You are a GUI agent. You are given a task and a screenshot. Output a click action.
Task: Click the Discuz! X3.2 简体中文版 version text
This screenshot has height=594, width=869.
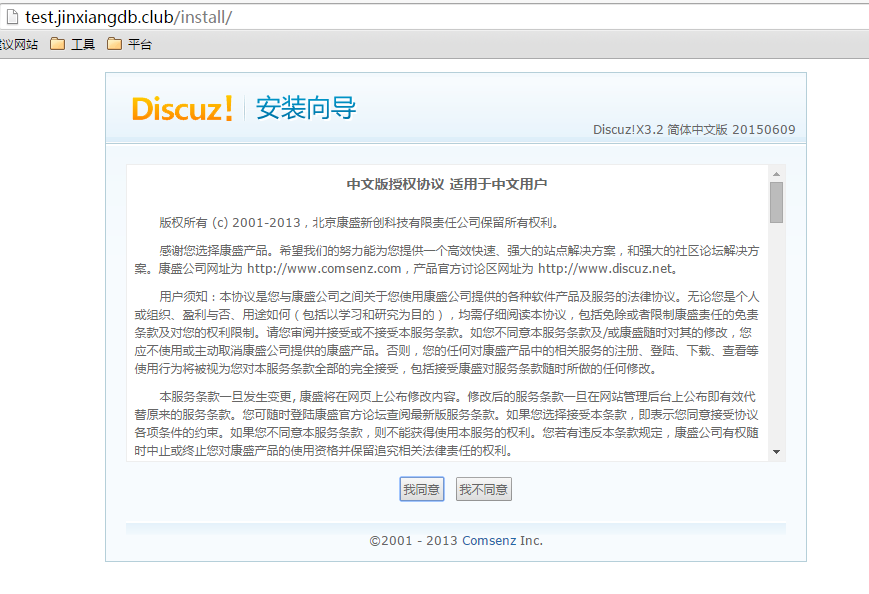[694, 130]
